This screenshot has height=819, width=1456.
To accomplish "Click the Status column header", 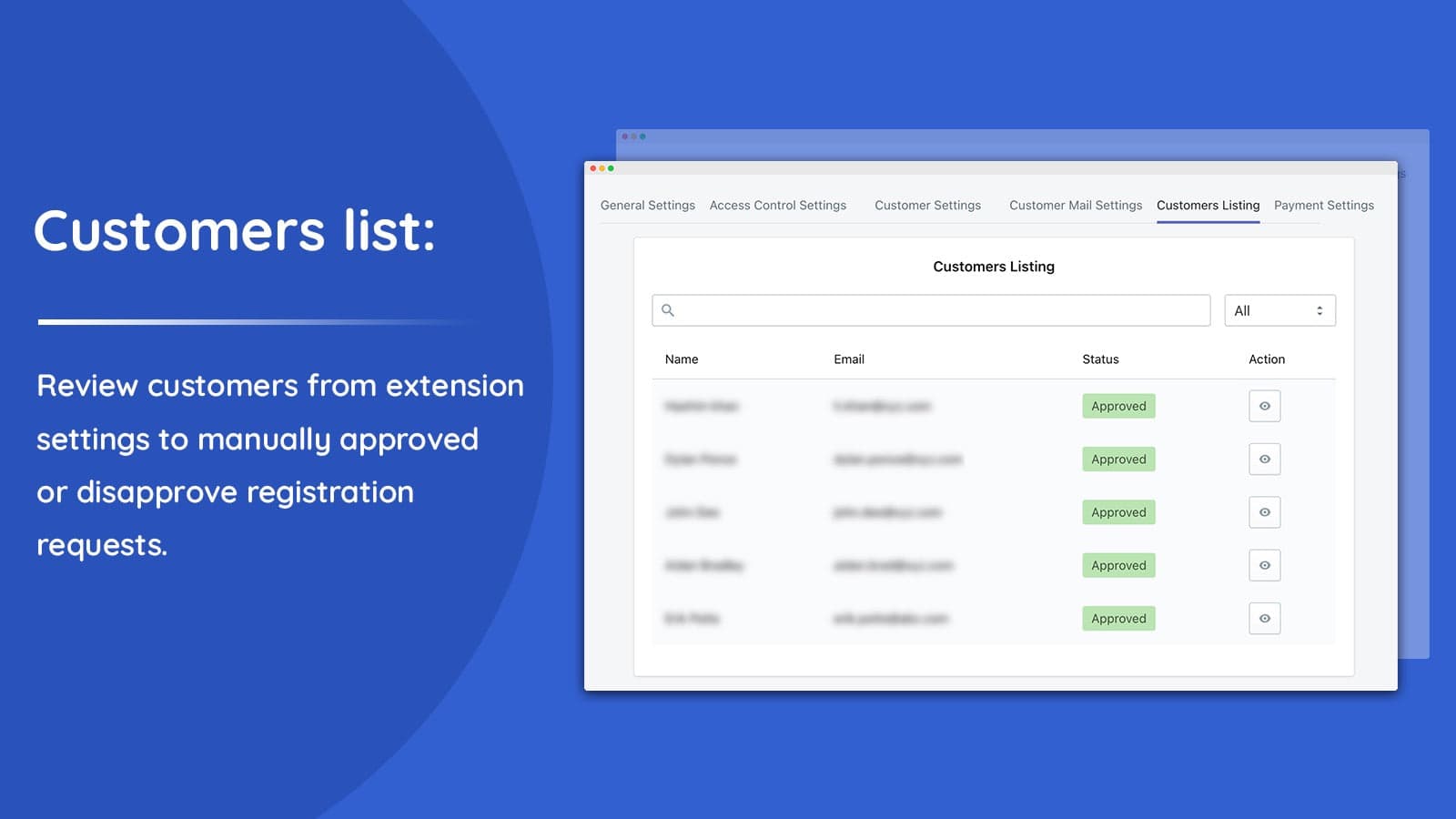I will coord(1100,359).
